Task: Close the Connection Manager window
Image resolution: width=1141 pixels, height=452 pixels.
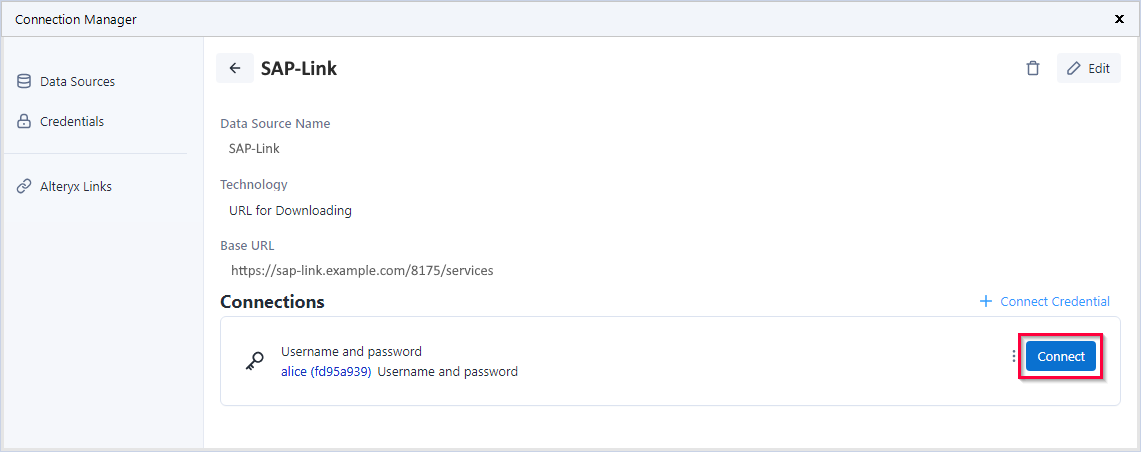Action: 1119,19
